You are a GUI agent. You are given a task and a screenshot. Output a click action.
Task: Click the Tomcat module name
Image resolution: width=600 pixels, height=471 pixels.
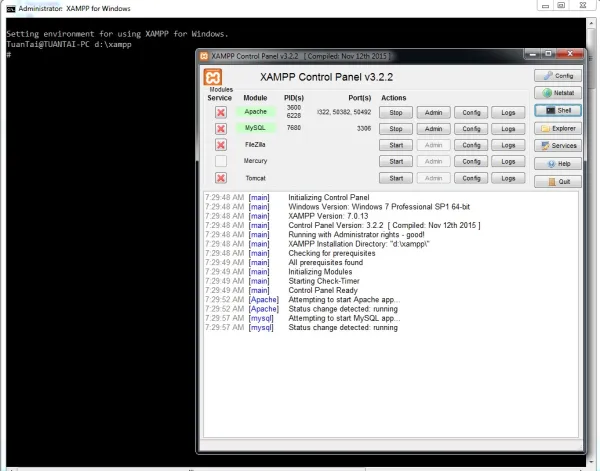(255, 178)
